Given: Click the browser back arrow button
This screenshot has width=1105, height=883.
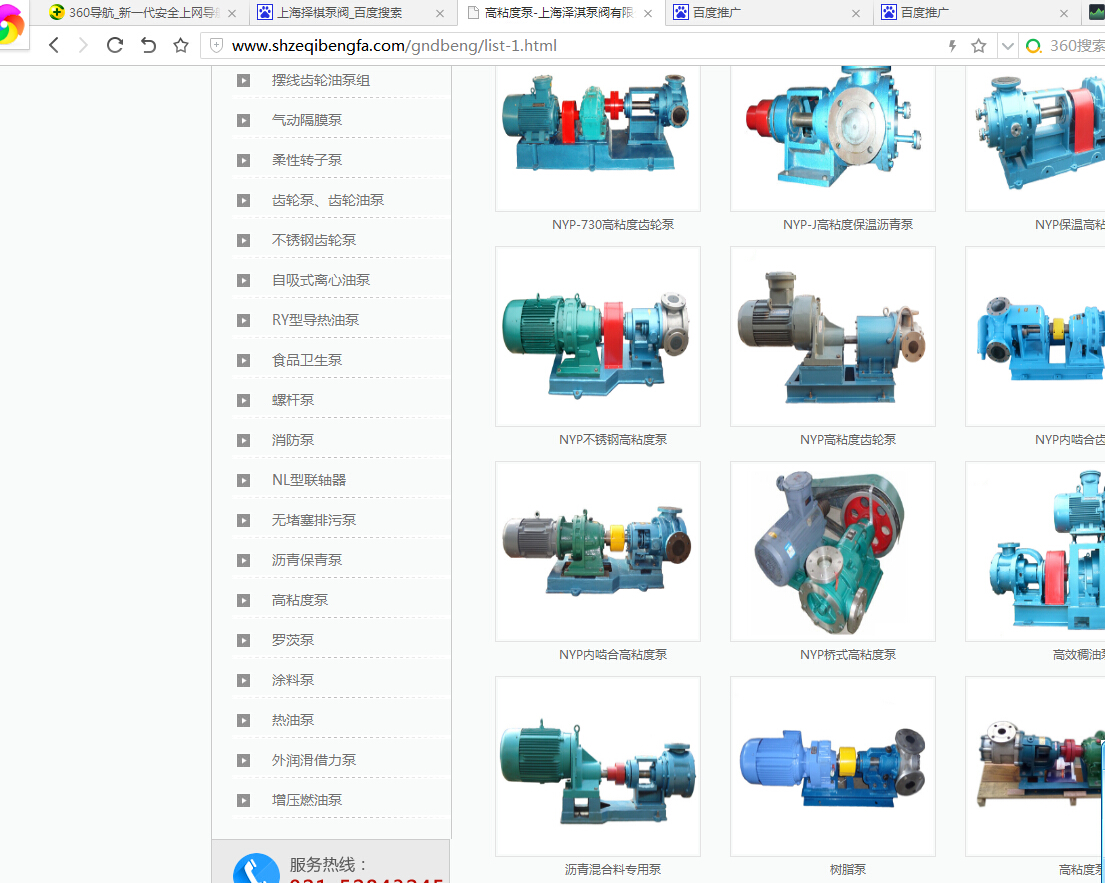Looking at the screenshot, I should coord(54,45).
